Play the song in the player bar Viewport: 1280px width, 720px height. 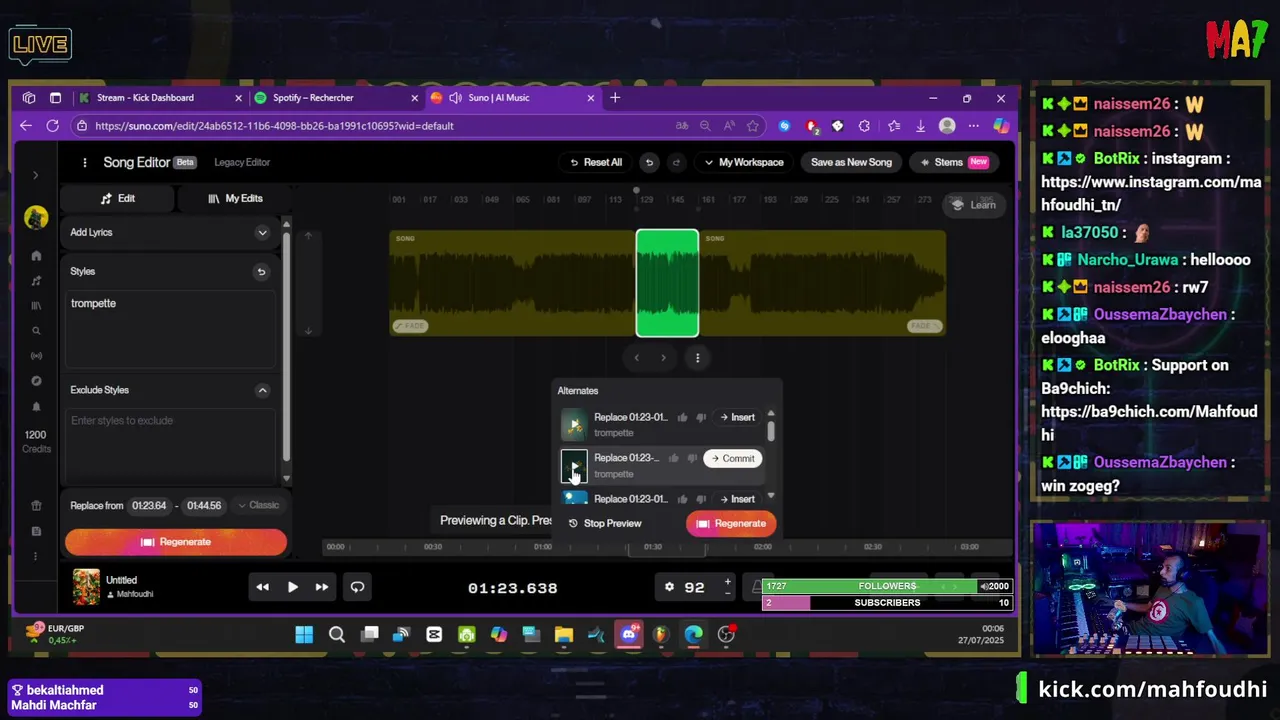pyautogui.click(x=292, y=587)
